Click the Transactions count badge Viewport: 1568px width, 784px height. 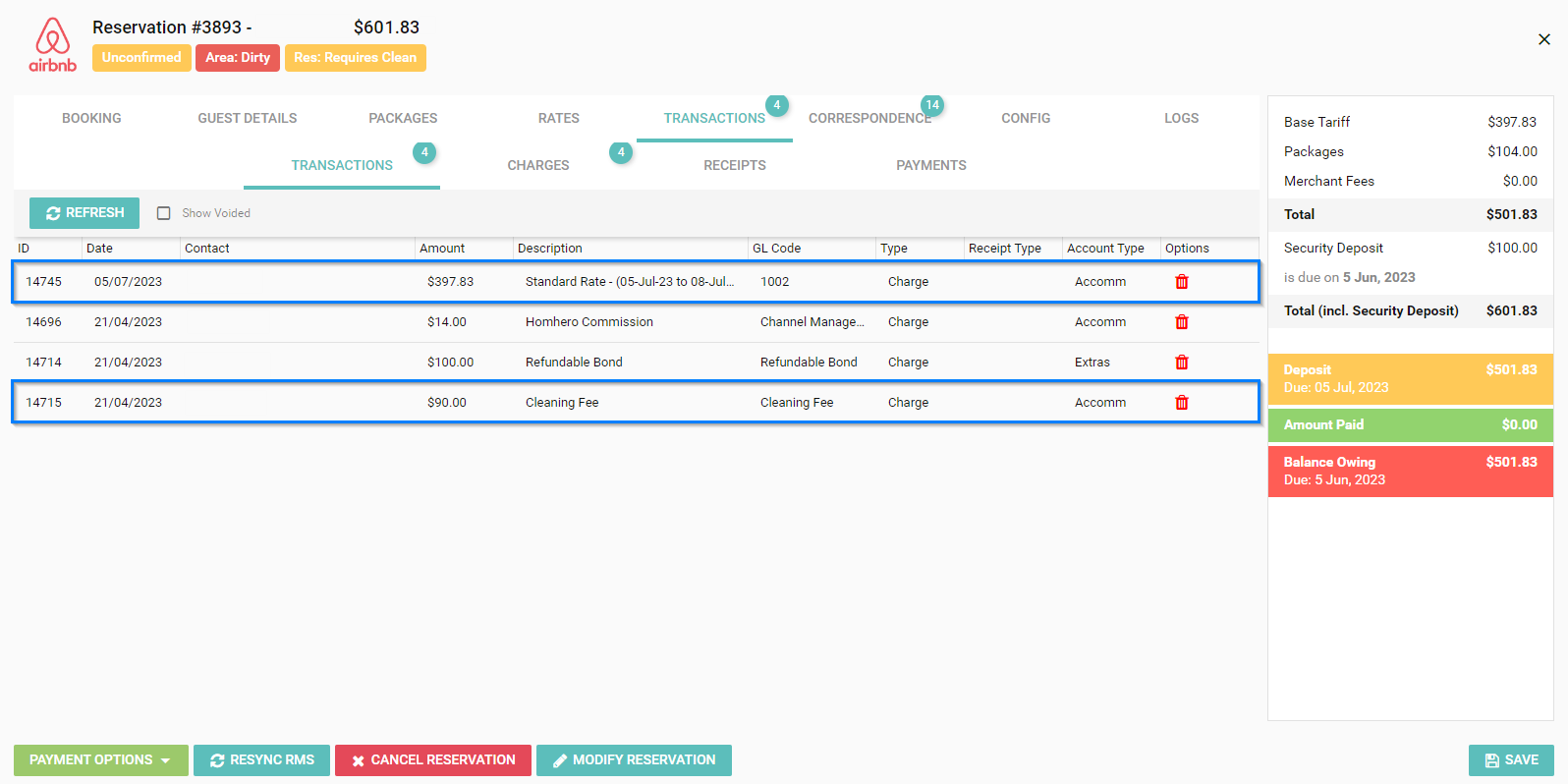pos(776,105)
